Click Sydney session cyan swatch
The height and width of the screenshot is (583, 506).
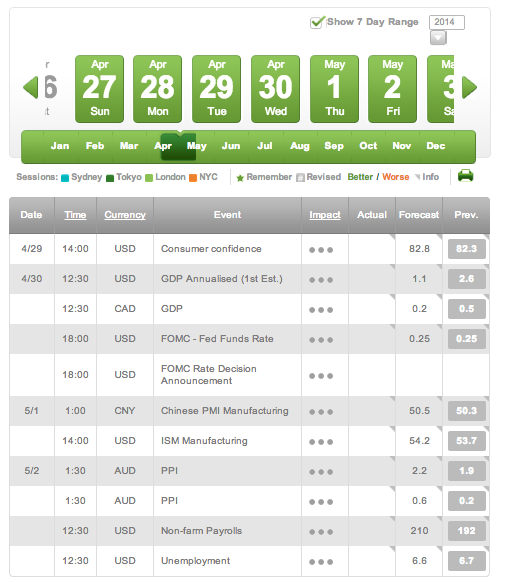[x=65, y=178]
